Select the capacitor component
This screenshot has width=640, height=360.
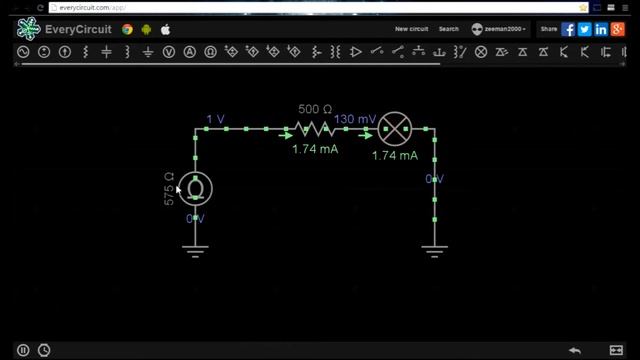[x=107, y=52]
